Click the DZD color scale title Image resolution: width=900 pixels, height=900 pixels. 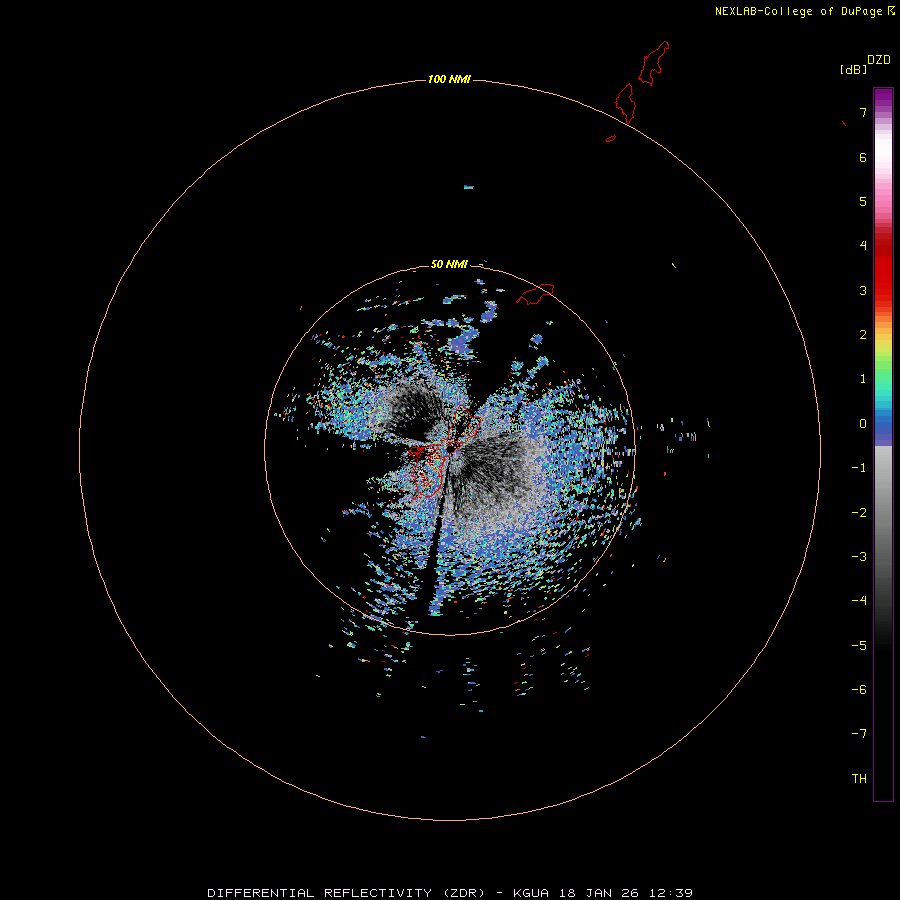[879, 60]
